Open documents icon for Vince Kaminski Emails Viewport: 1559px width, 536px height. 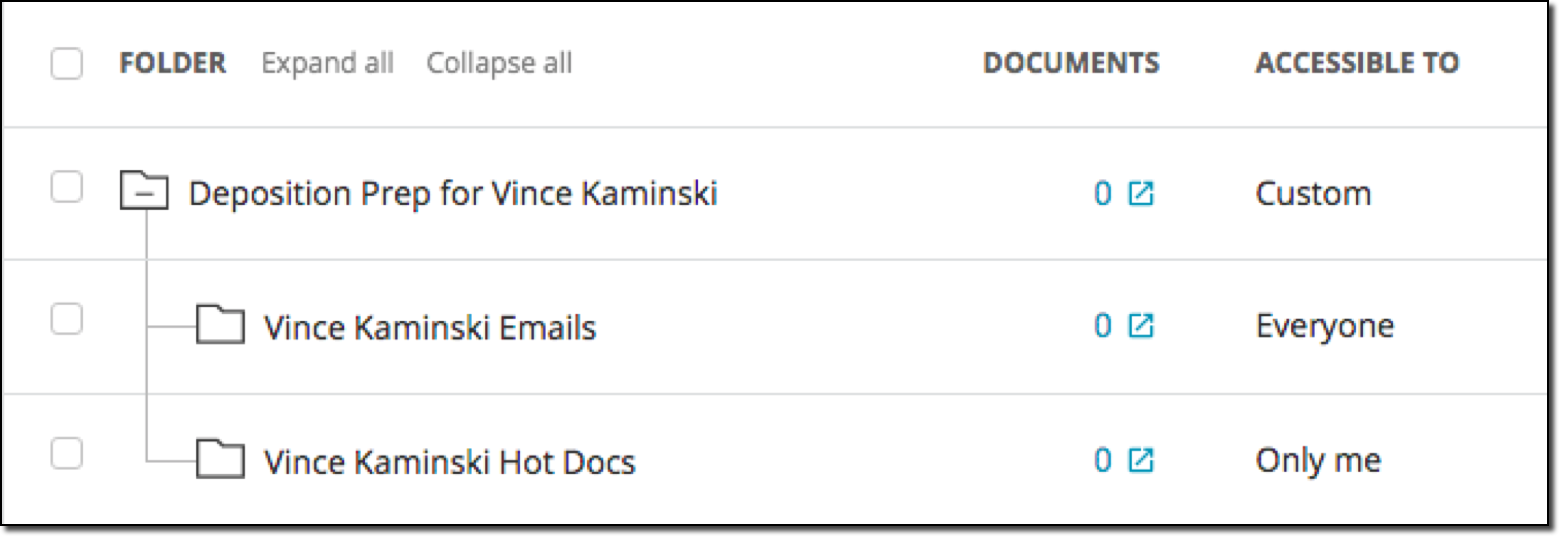1141,326
